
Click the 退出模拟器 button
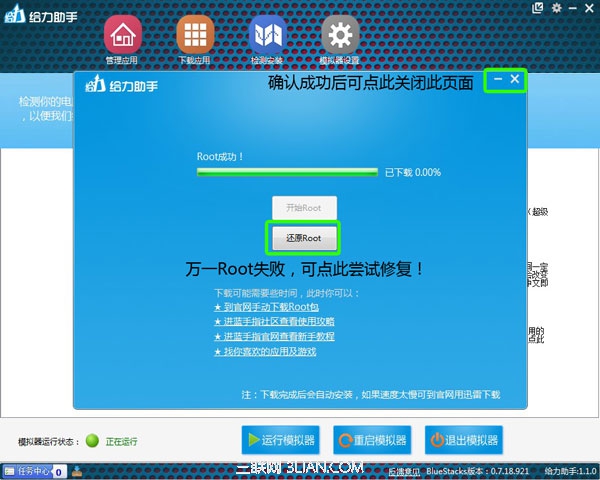(464, 440)
